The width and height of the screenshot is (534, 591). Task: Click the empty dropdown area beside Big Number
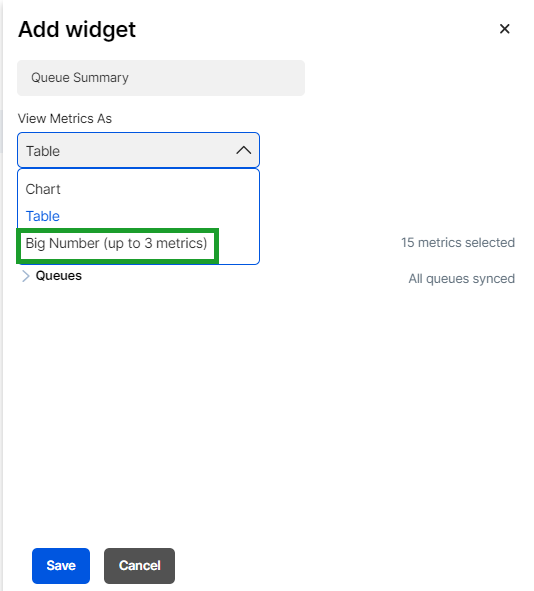(239, 243)
